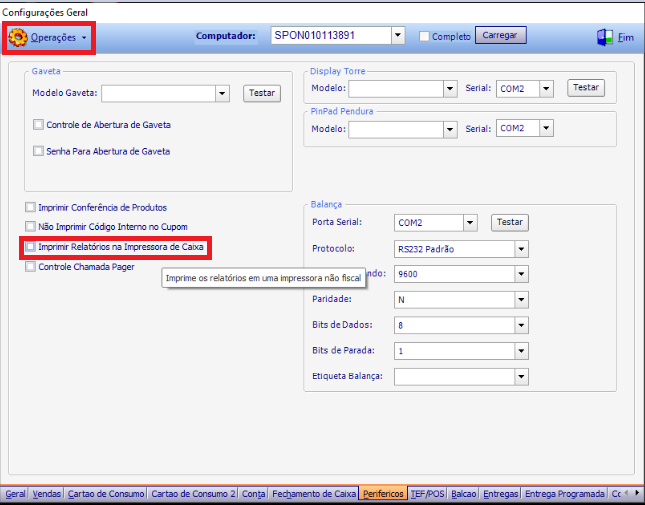Click the Fim label to close
This screenshot has width=645, height=505.
pyautogui.click(x=626, y=37)
